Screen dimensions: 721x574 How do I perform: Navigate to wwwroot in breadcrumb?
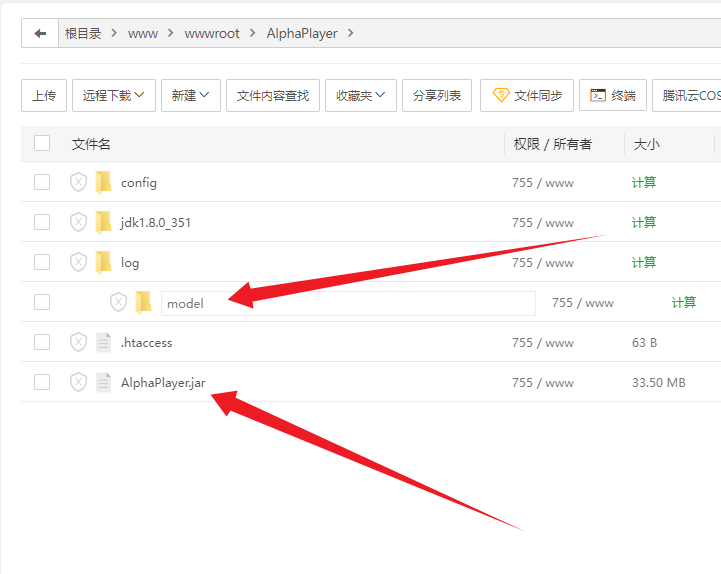tap(212, 34)
